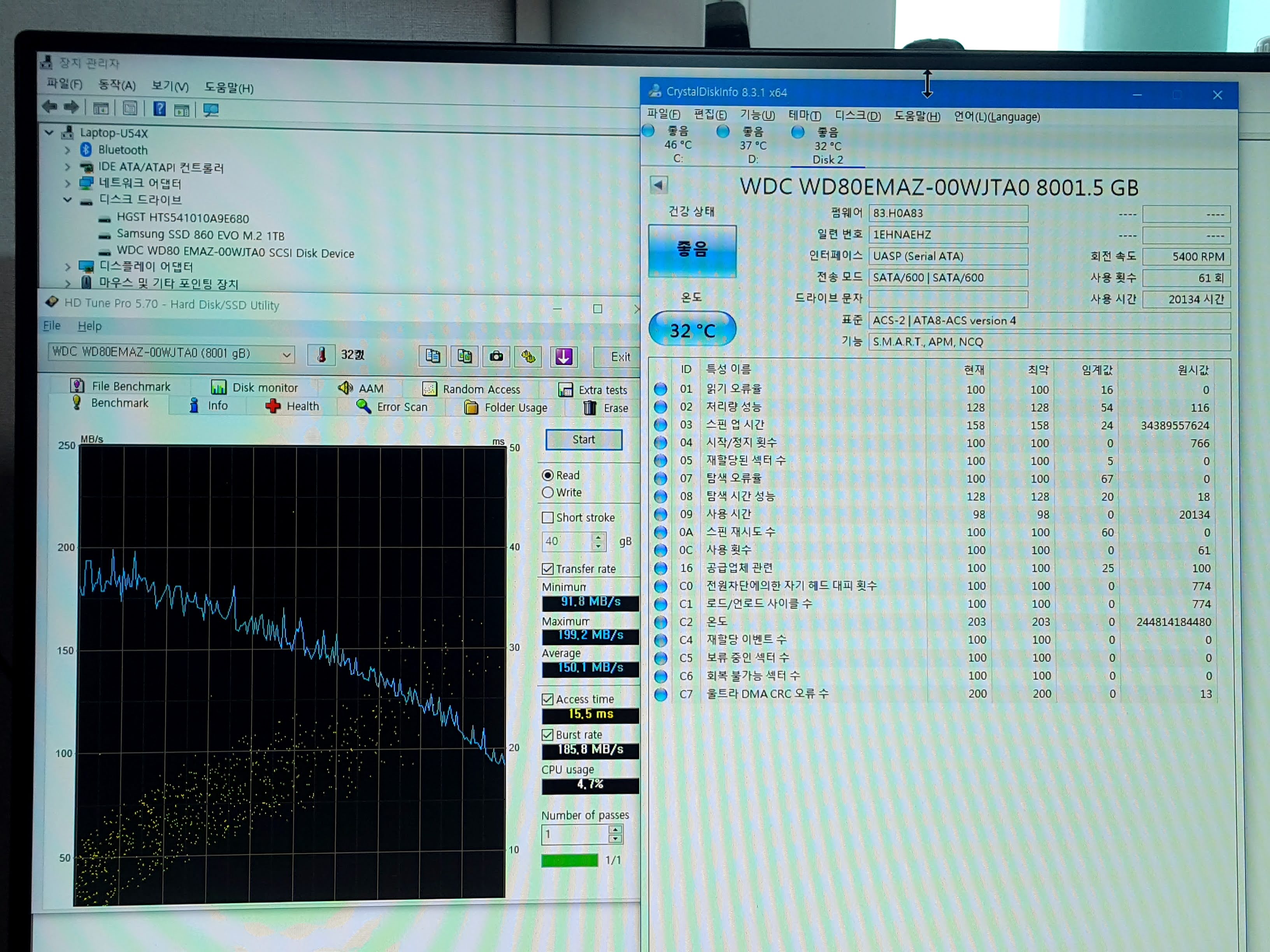Click HD Tune copy screenshot icon
The width and height of the screenshot is (1270, 952).
click(x=465, y=356)
